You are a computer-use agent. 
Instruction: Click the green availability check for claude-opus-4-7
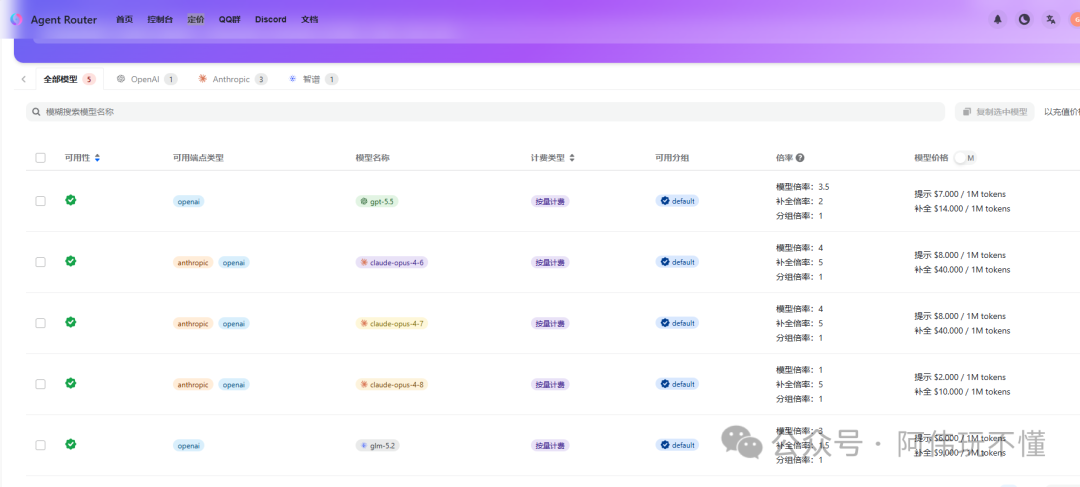(70, 322)
